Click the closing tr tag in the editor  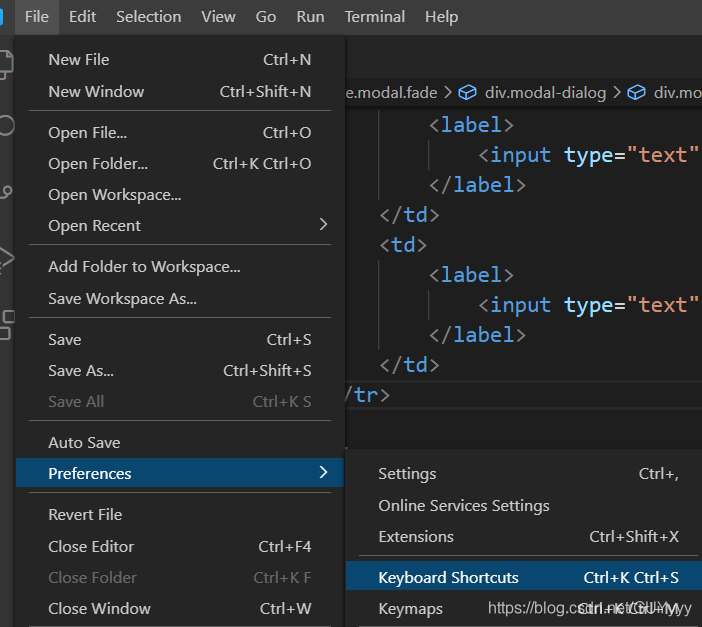point(366,395)
